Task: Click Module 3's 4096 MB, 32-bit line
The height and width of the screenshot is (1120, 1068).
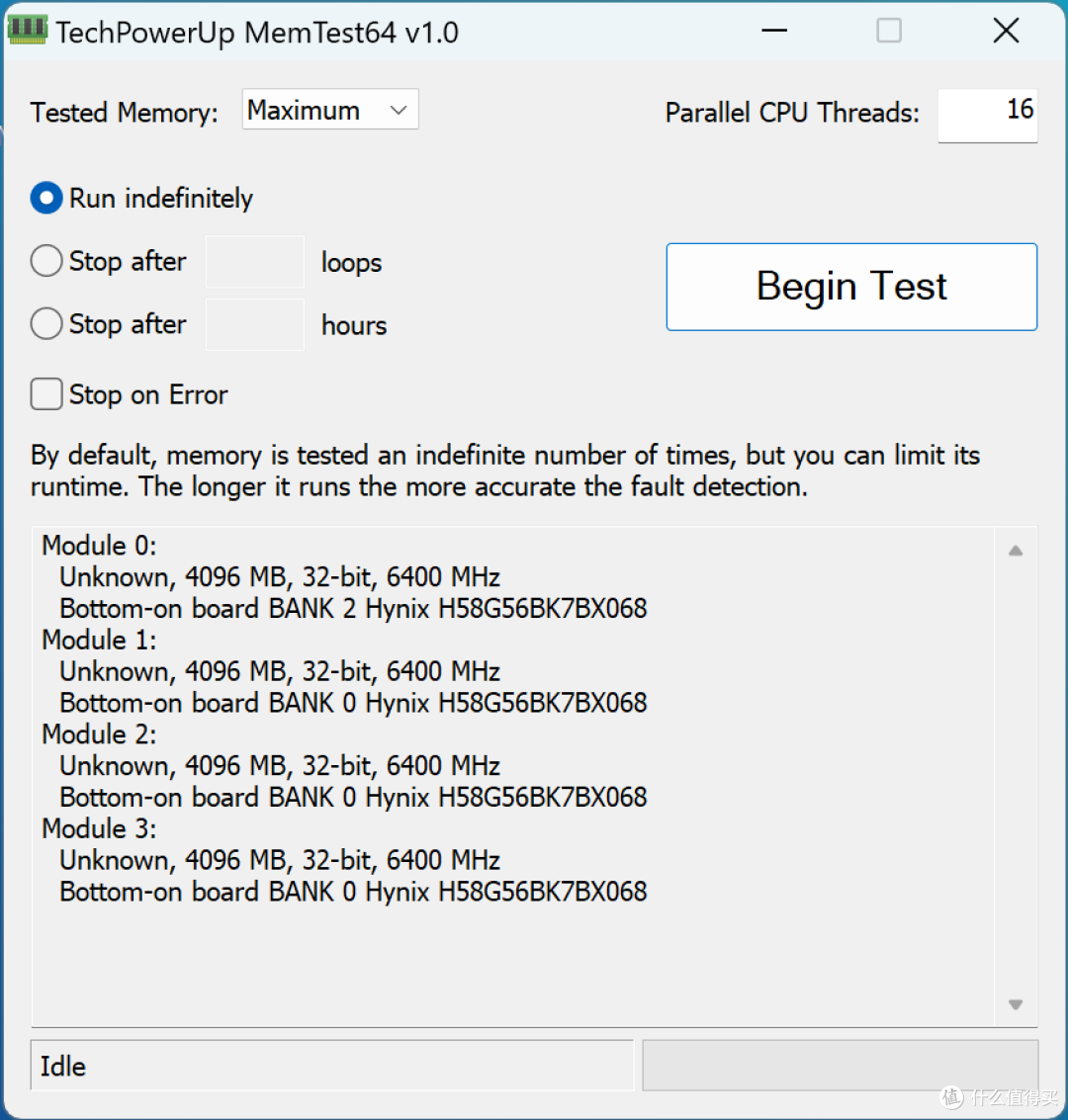Action: point(279,860)
